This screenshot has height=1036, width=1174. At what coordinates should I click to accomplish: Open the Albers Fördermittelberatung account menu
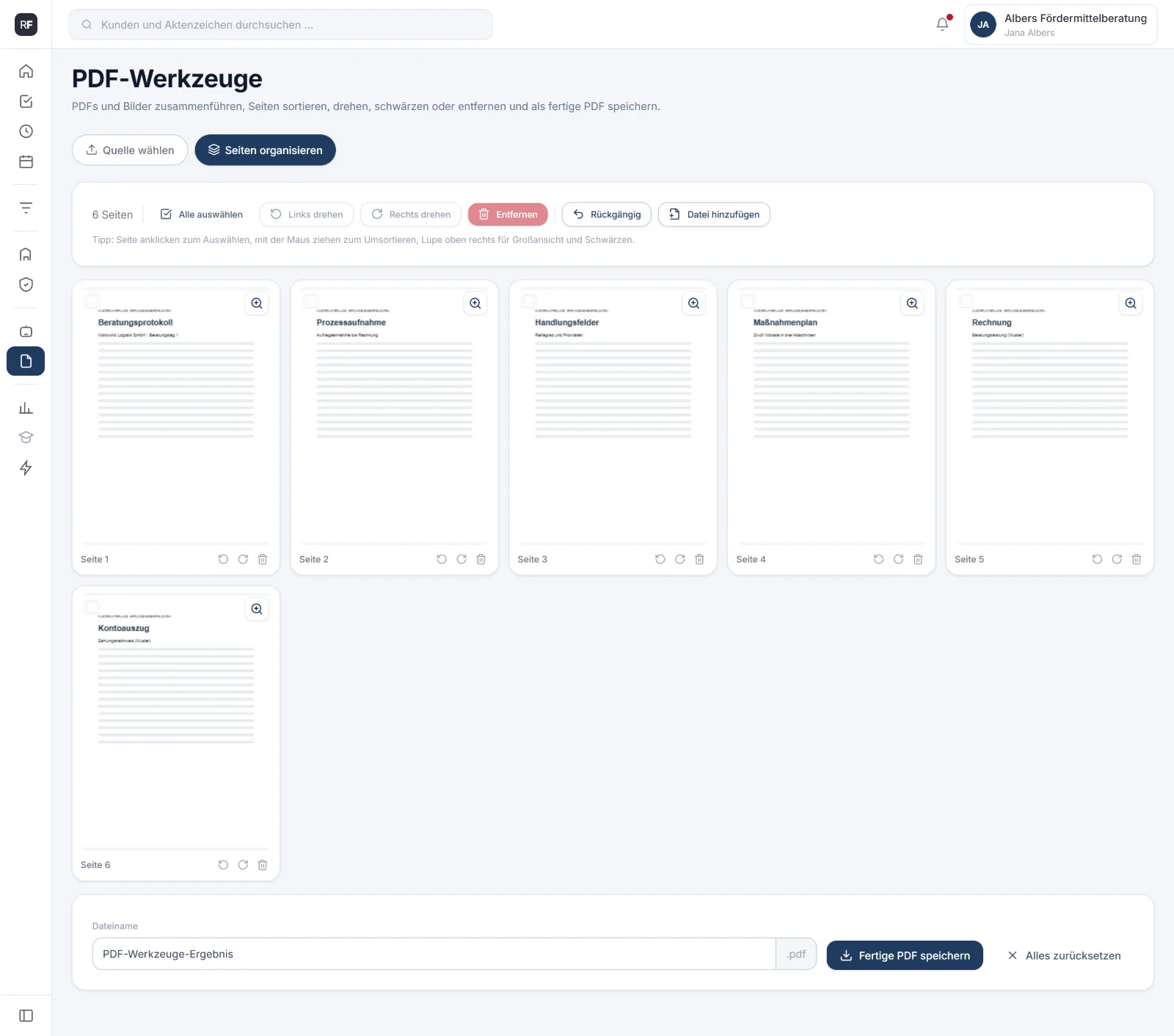[x=1061, y=24]
